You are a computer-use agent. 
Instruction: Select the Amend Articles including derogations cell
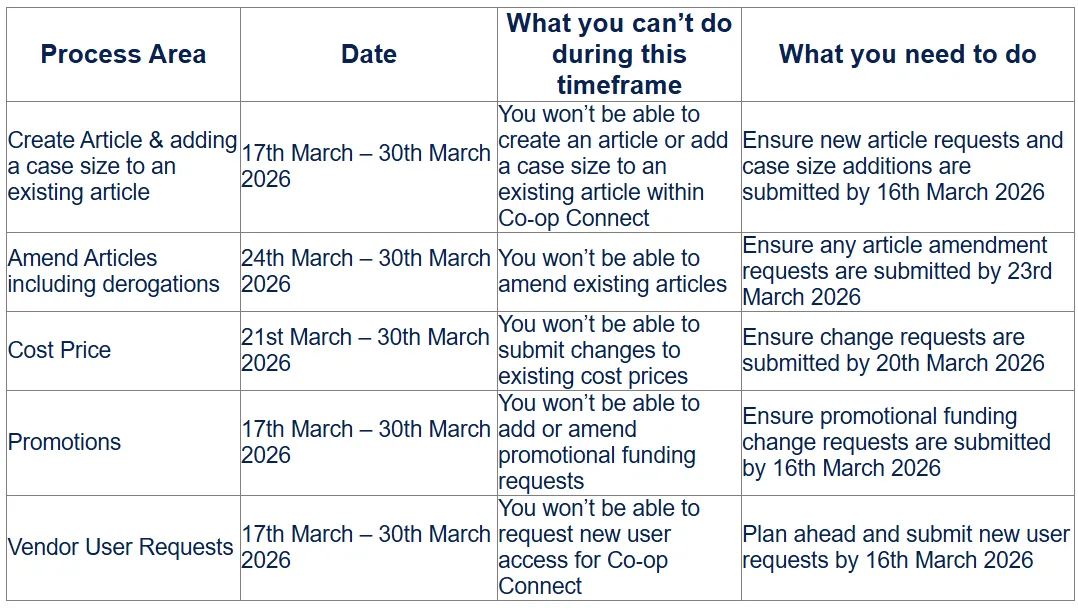click(124, 272)
